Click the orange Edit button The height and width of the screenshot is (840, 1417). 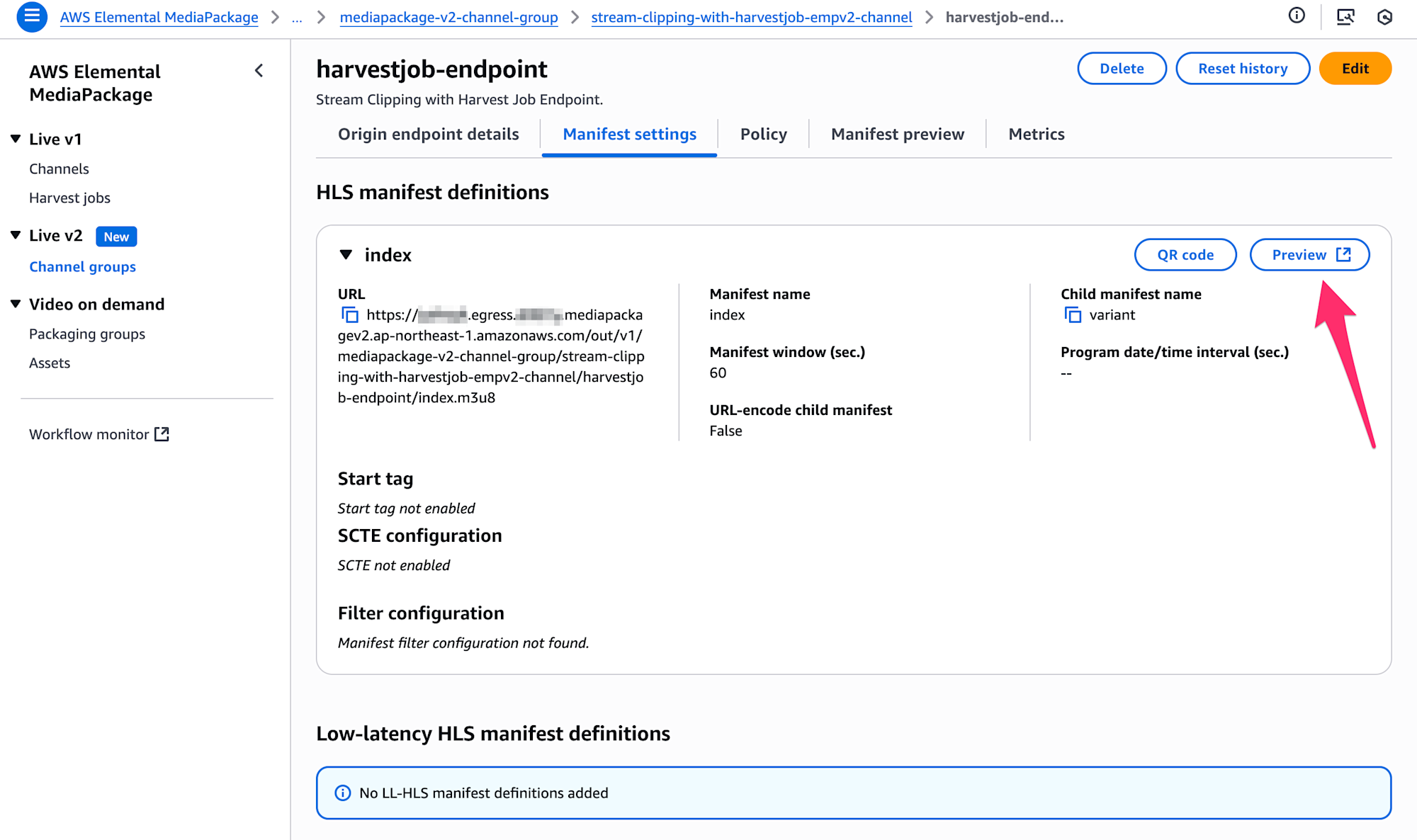click(x=1355, y=69)
